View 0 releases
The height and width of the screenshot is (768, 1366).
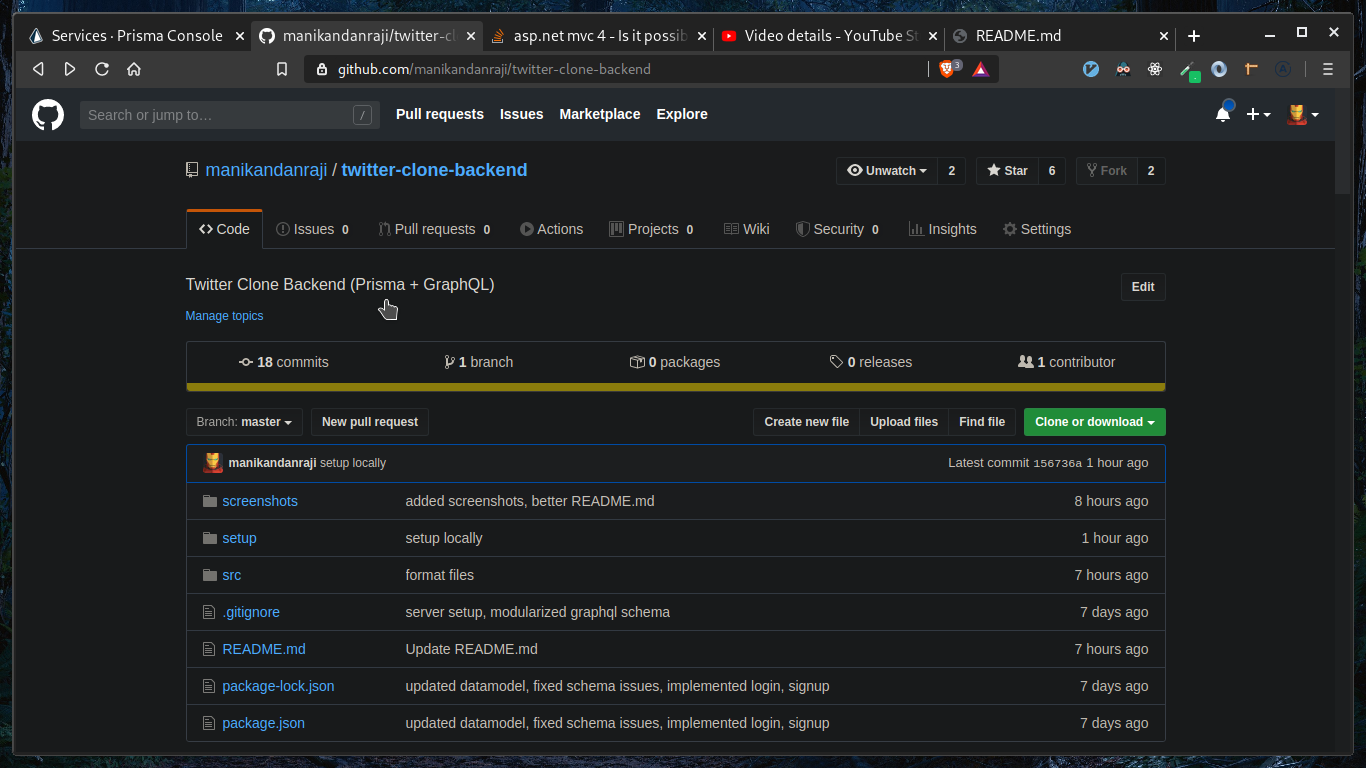871,362
